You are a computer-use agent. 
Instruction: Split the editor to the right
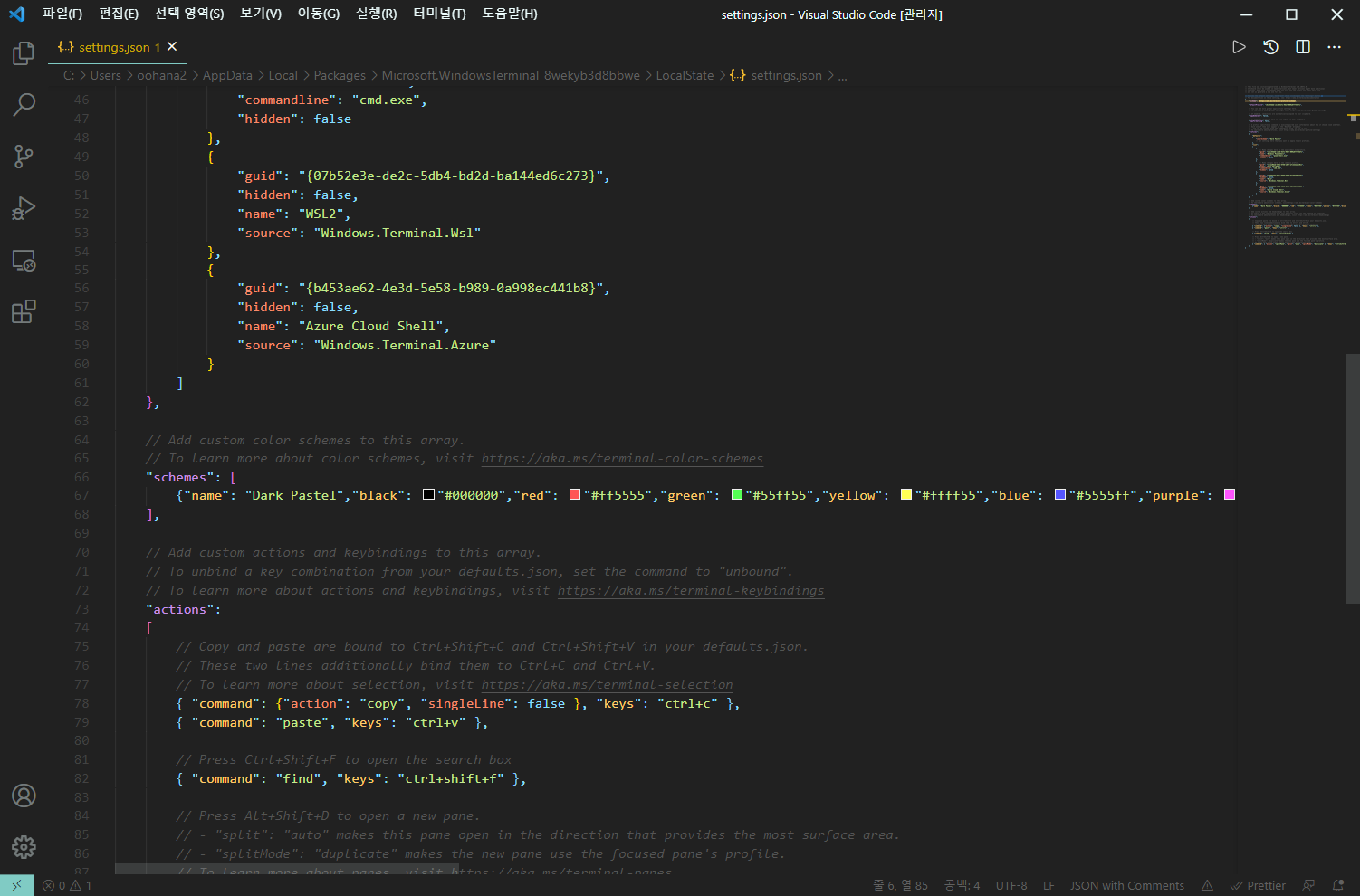(x=1303, y=47)
